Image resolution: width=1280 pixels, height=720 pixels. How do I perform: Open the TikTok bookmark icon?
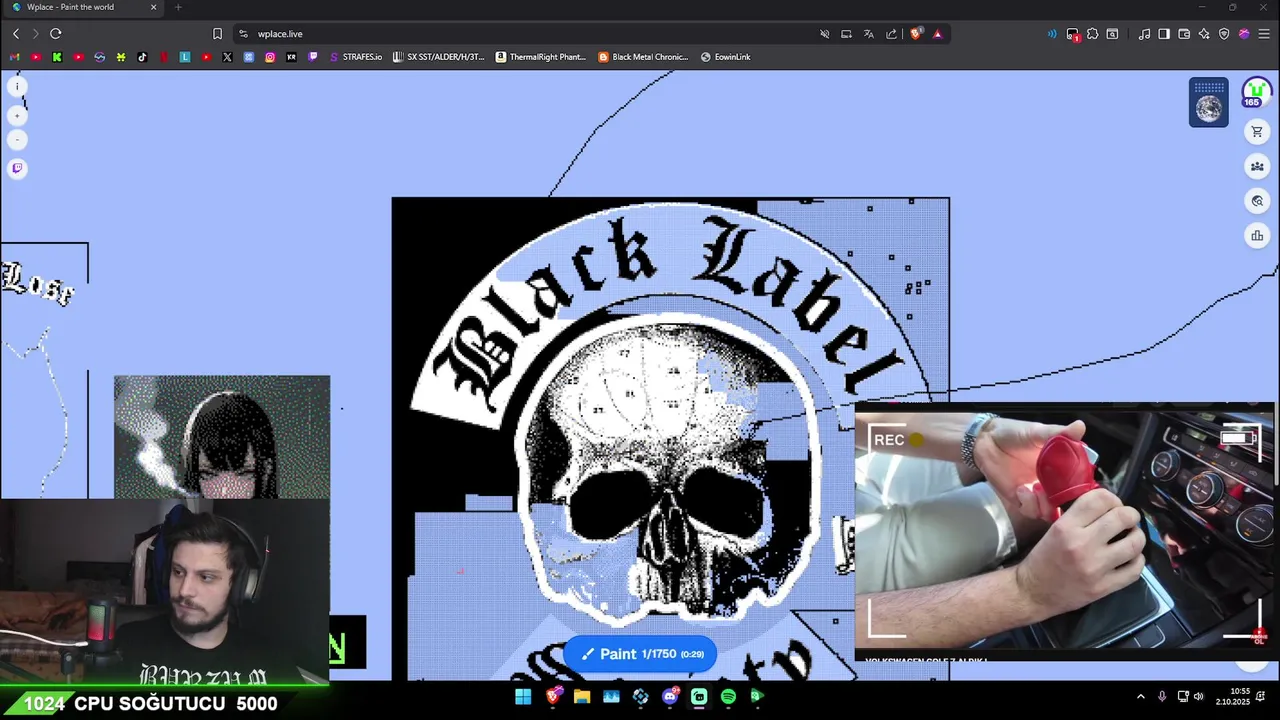pos(142,57)
